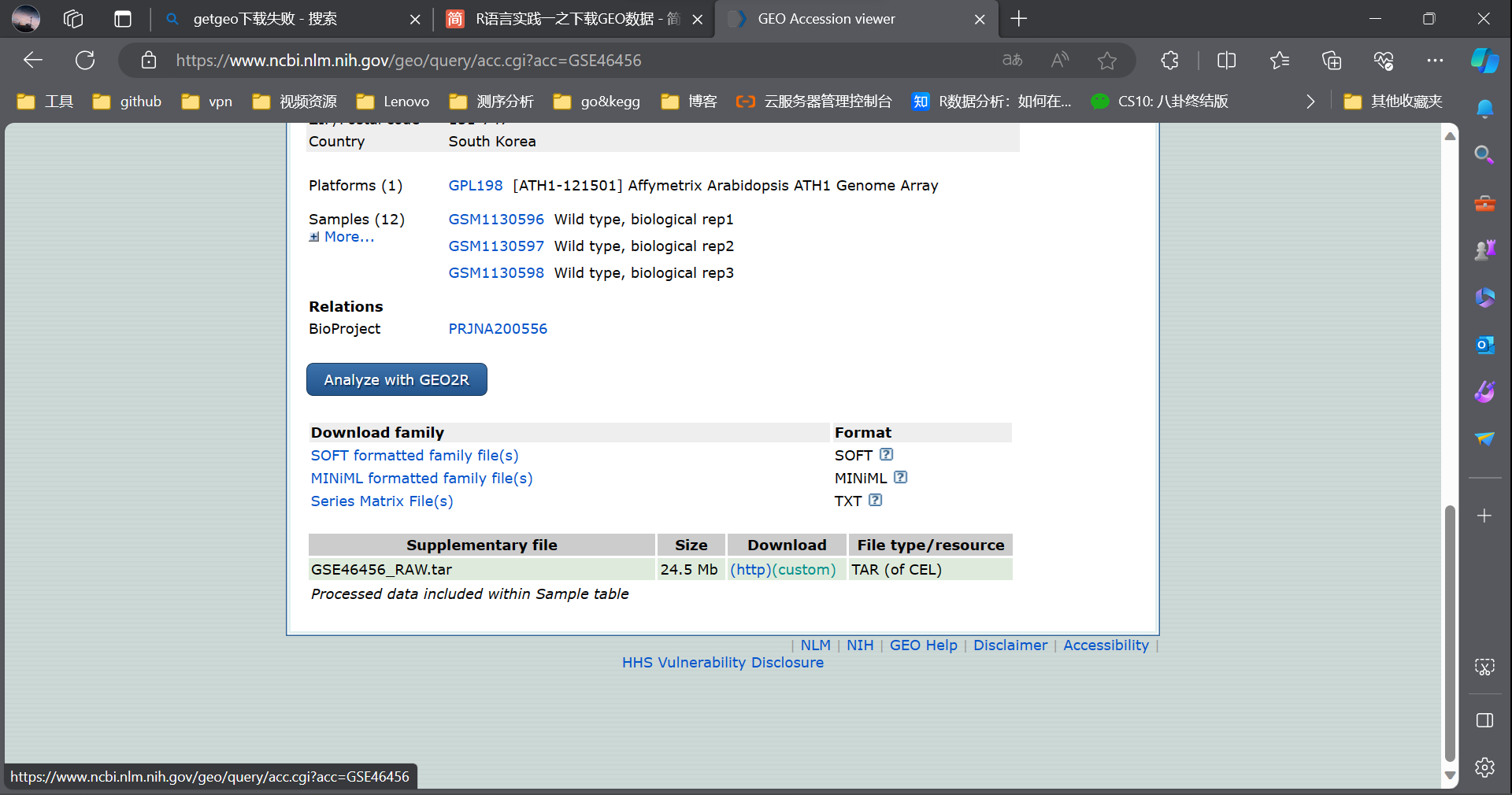Open Outlook icon in the sidebar
The image size is (1512, 795).
pyautogui.click(x=1484, y=345)
